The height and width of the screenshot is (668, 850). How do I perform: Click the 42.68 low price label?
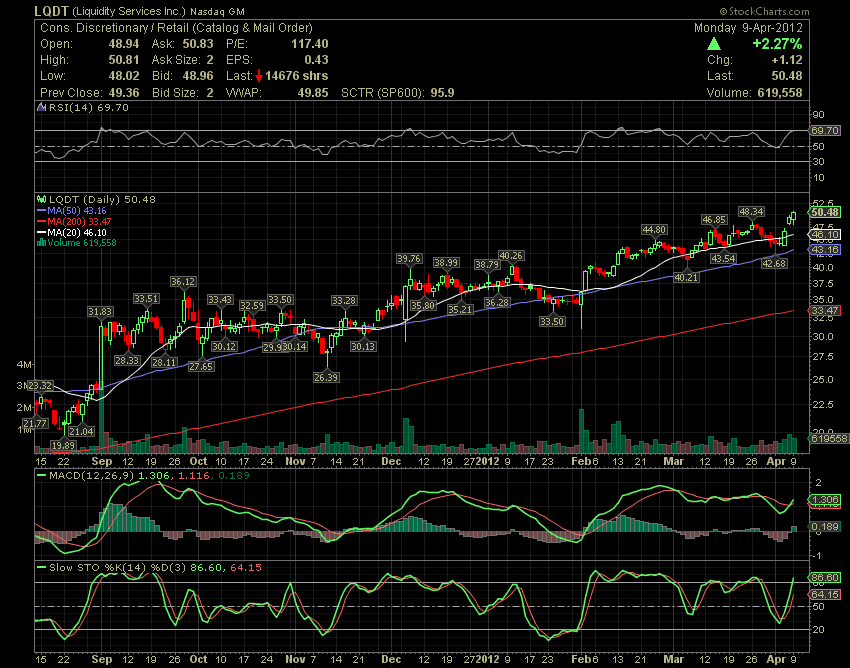coord(774,263)
